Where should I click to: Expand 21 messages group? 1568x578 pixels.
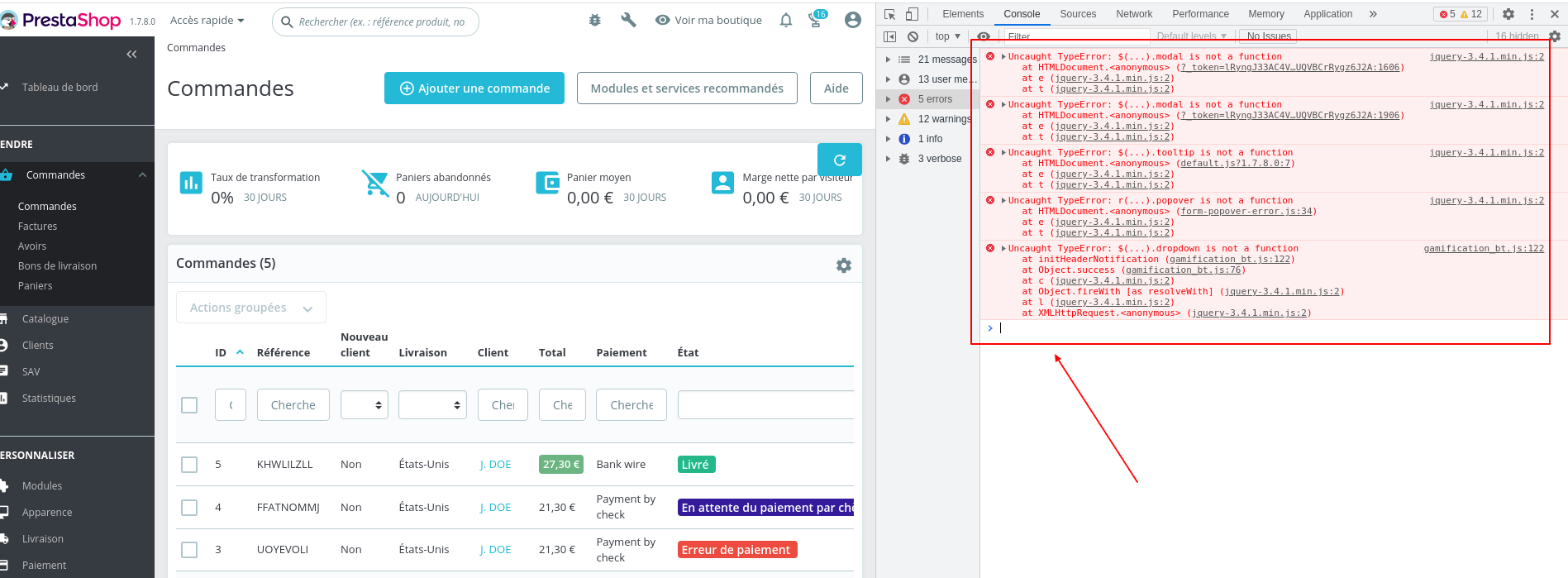(888, 60)
